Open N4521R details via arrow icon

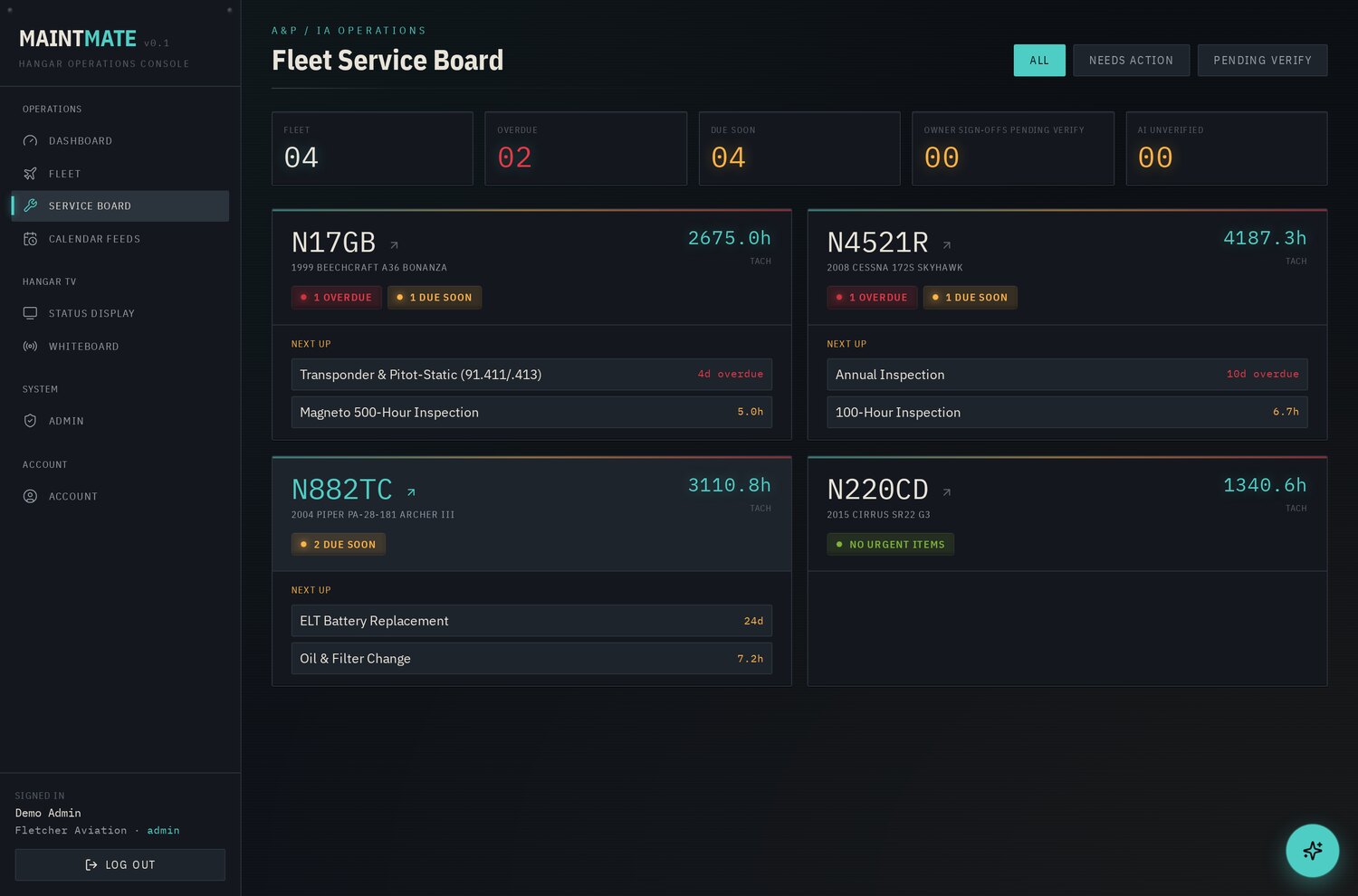coord(947,245)
